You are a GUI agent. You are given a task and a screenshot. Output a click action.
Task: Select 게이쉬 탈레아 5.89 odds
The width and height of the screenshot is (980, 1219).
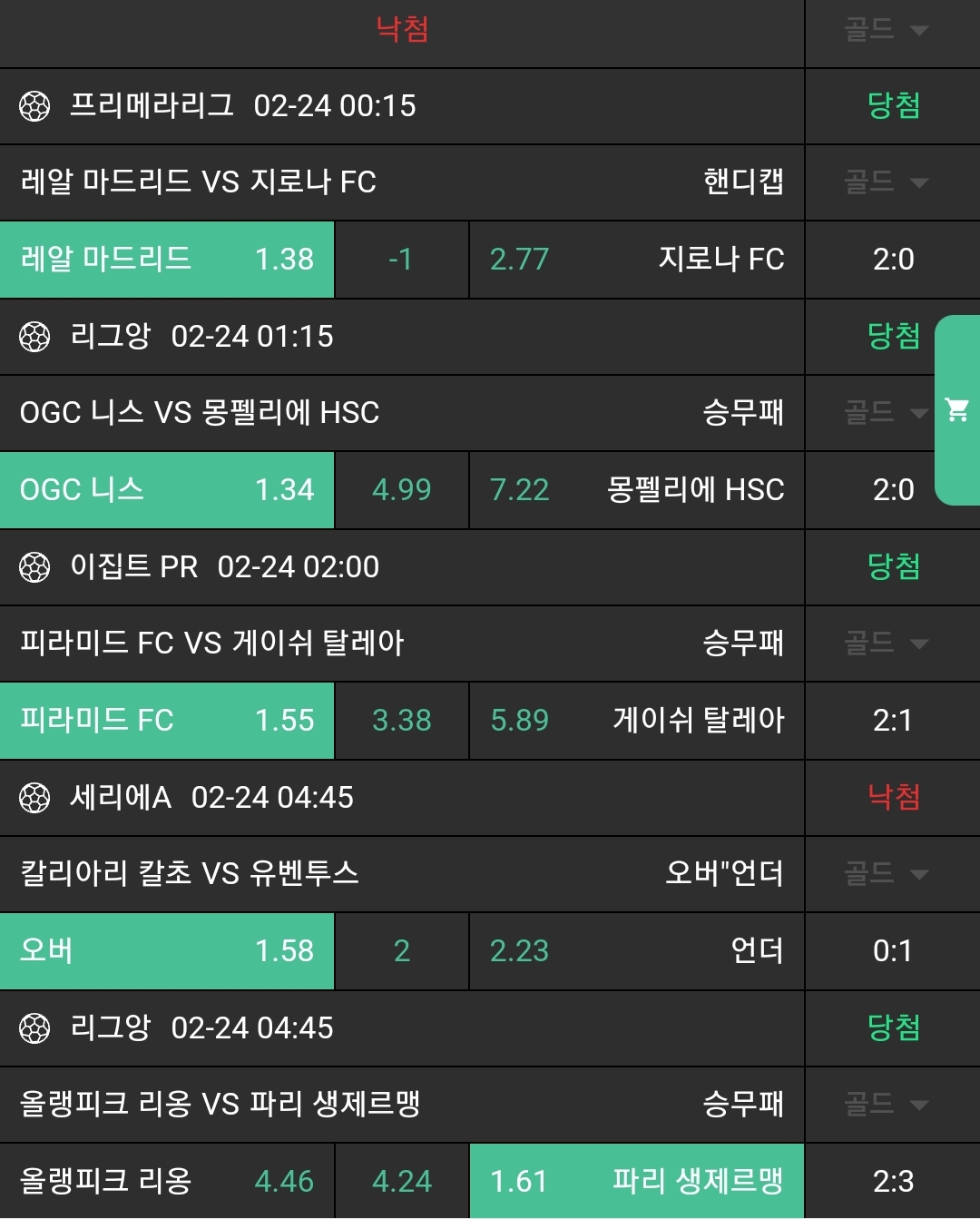tap(636, 721)
